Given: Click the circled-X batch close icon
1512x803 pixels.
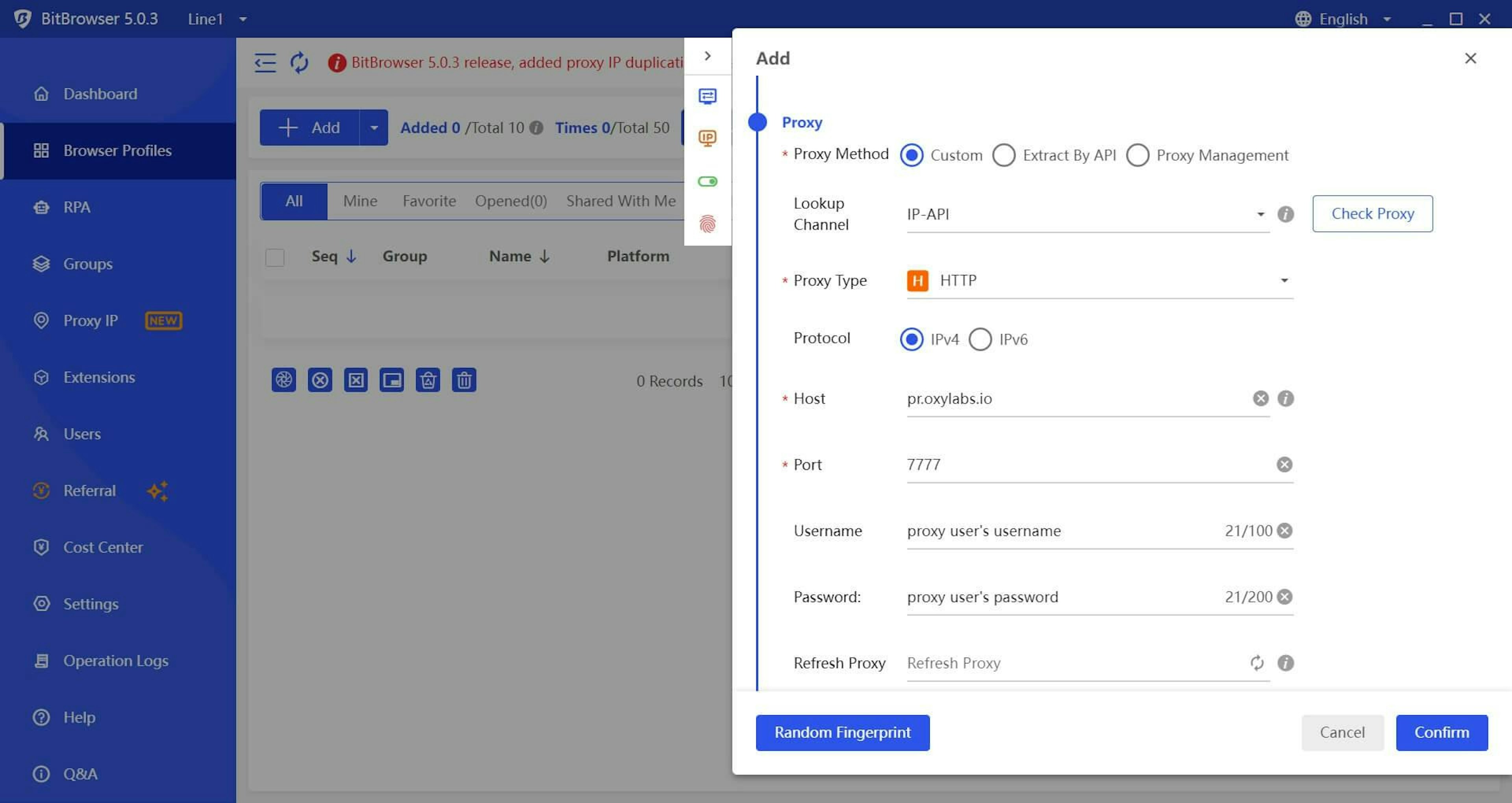Looking at the screenshot, I should pos(320,380).
